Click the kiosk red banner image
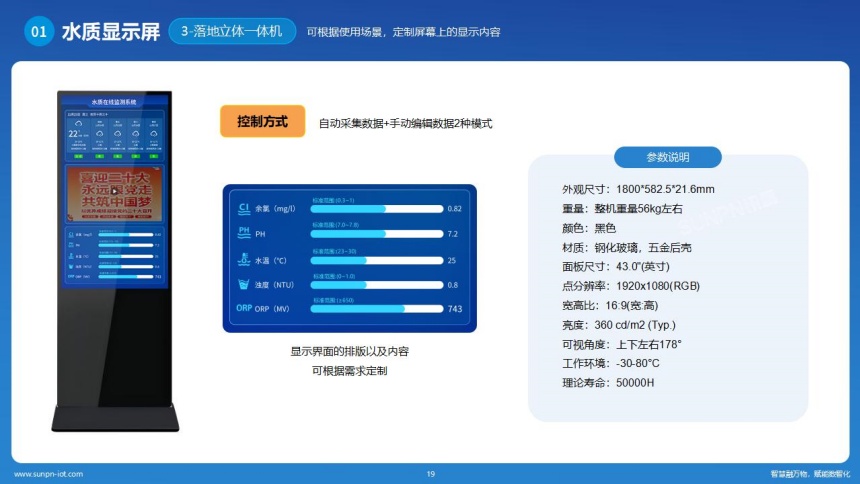Image resolution: width=860 pixels, height=484 pixels. (115, 194)
